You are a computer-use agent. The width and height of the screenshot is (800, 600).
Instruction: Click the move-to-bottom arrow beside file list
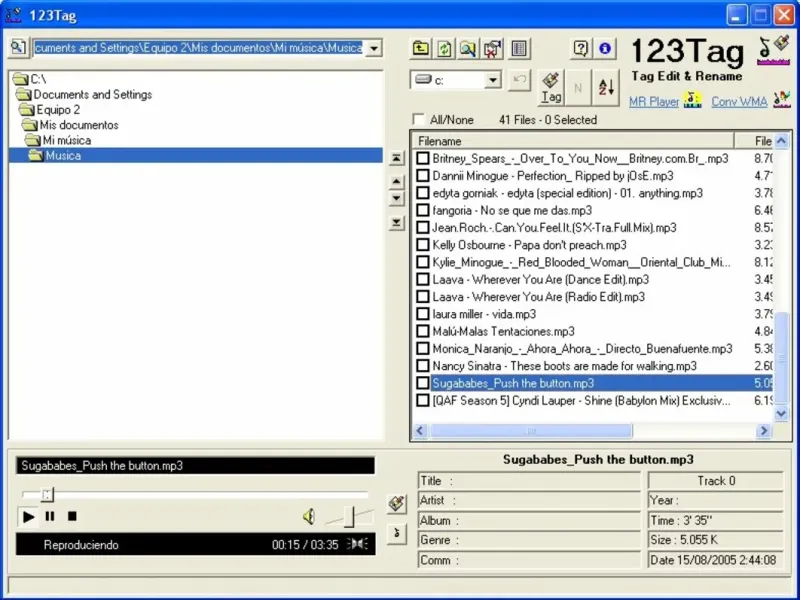tap(396, 223)
